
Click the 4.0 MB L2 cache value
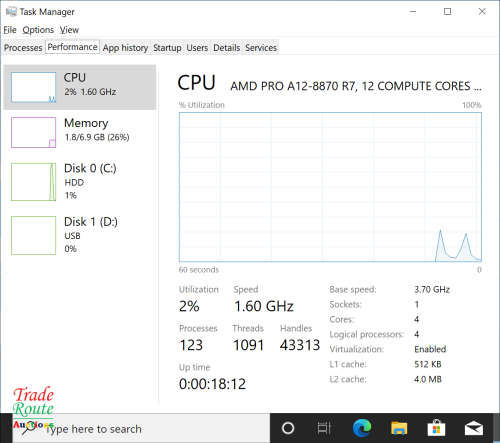tap(428, 379)
